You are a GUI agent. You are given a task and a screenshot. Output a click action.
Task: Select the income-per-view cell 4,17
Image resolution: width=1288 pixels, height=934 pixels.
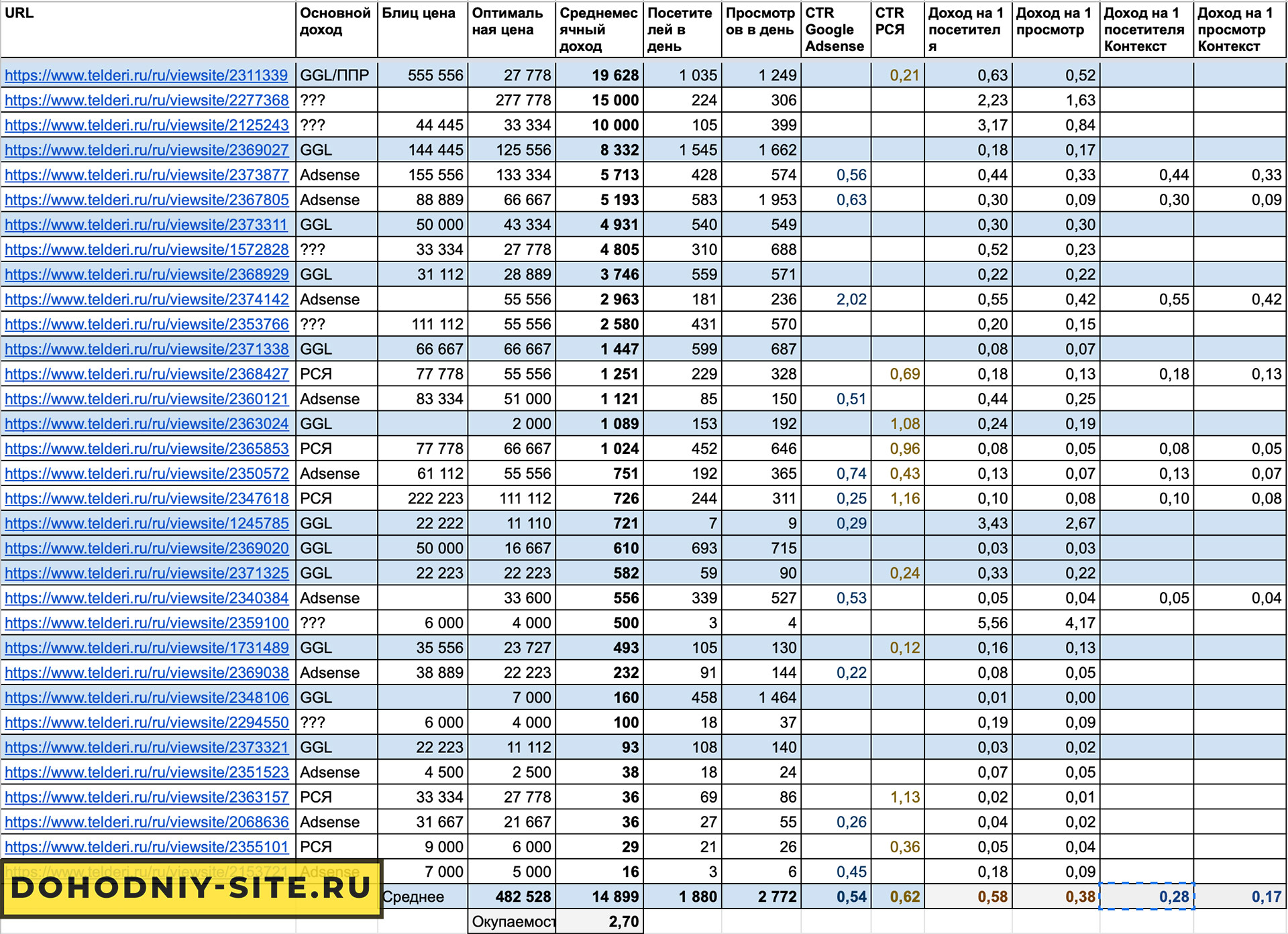pos(1056,623)
